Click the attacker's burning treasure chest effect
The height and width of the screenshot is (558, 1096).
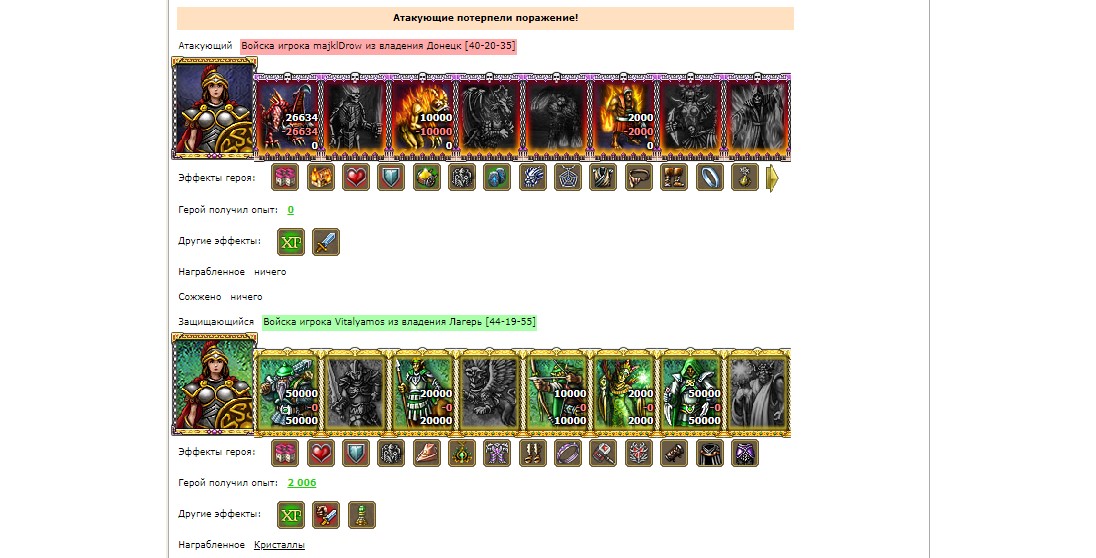coord(320,178)
